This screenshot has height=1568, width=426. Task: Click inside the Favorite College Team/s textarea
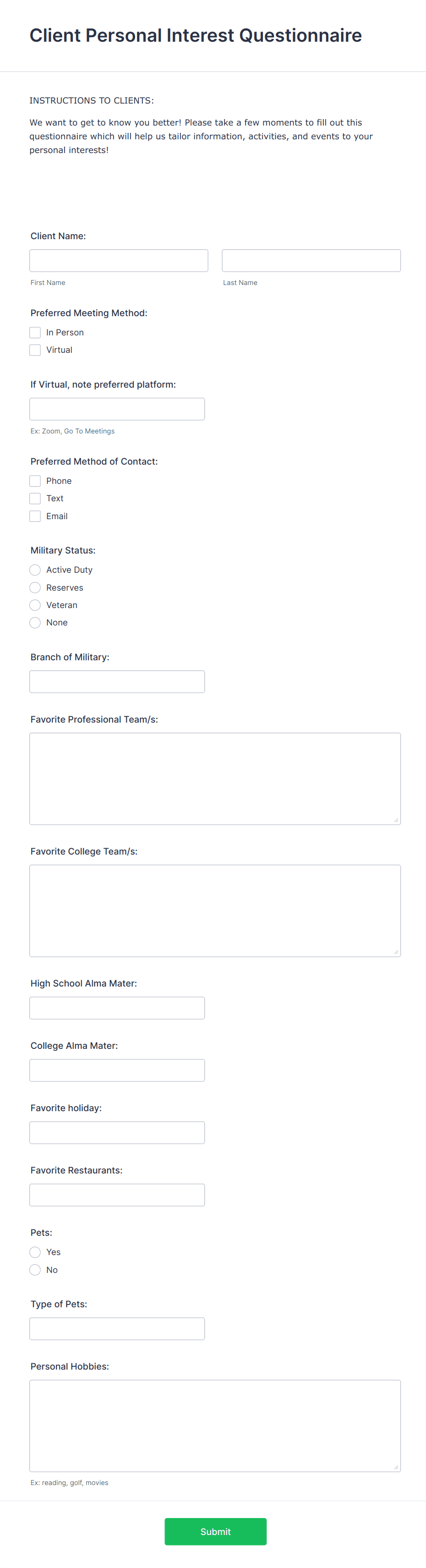coord(214,910)
